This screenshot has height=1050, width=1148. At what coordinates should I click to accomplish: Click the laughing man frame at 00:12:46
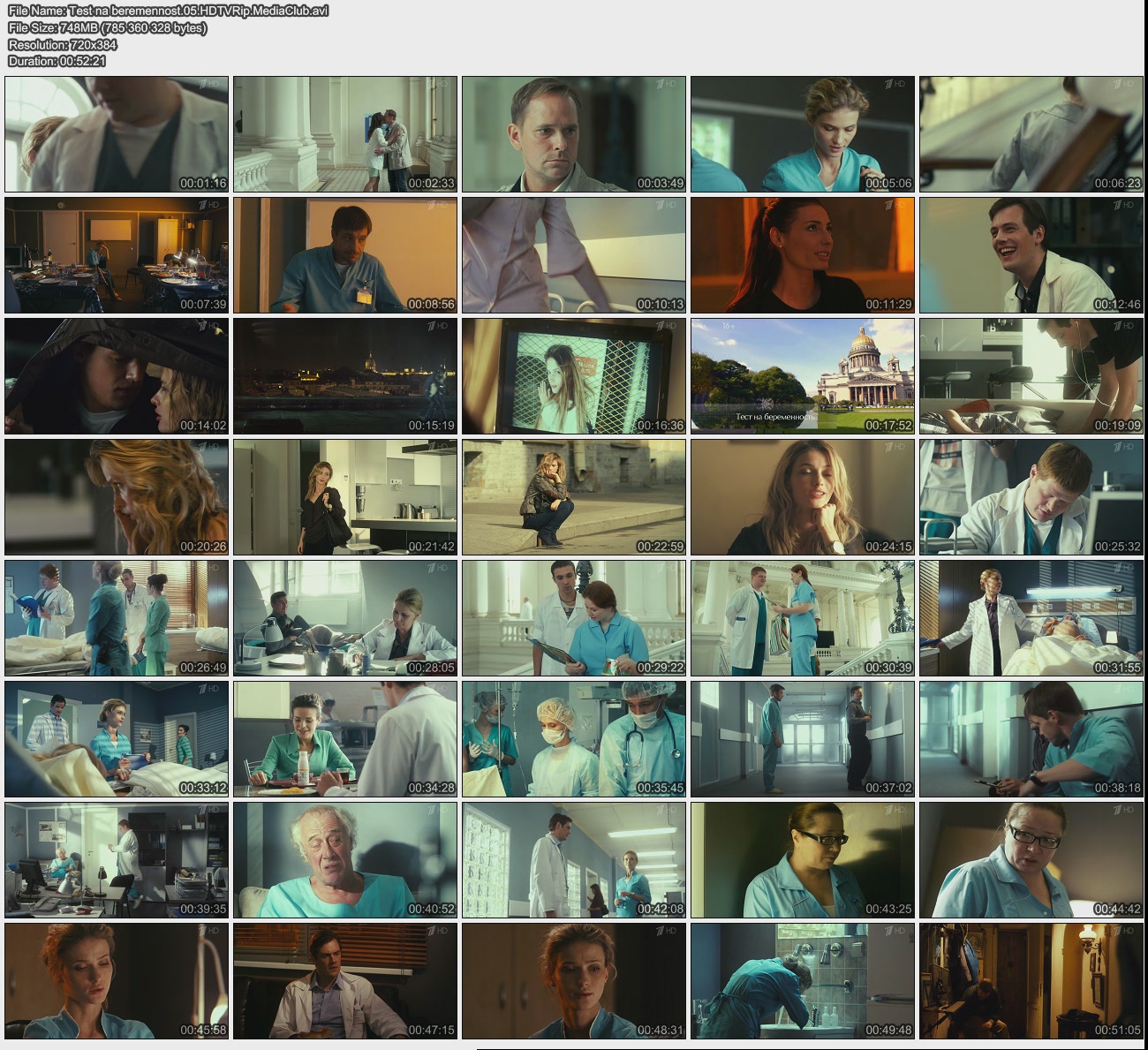pyautogui.click(x=1031, y=255)
